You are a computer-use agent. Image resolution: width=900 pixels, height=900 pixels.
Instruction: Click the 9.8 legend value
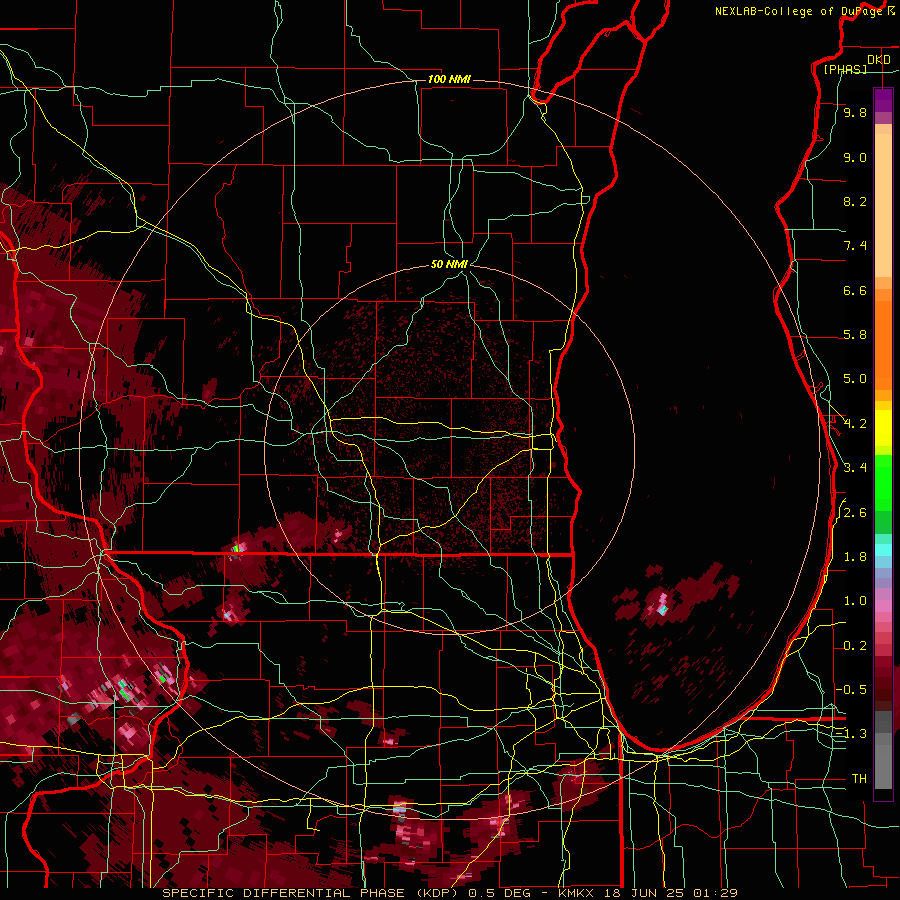pyautogui.click(x=855, y=113)
